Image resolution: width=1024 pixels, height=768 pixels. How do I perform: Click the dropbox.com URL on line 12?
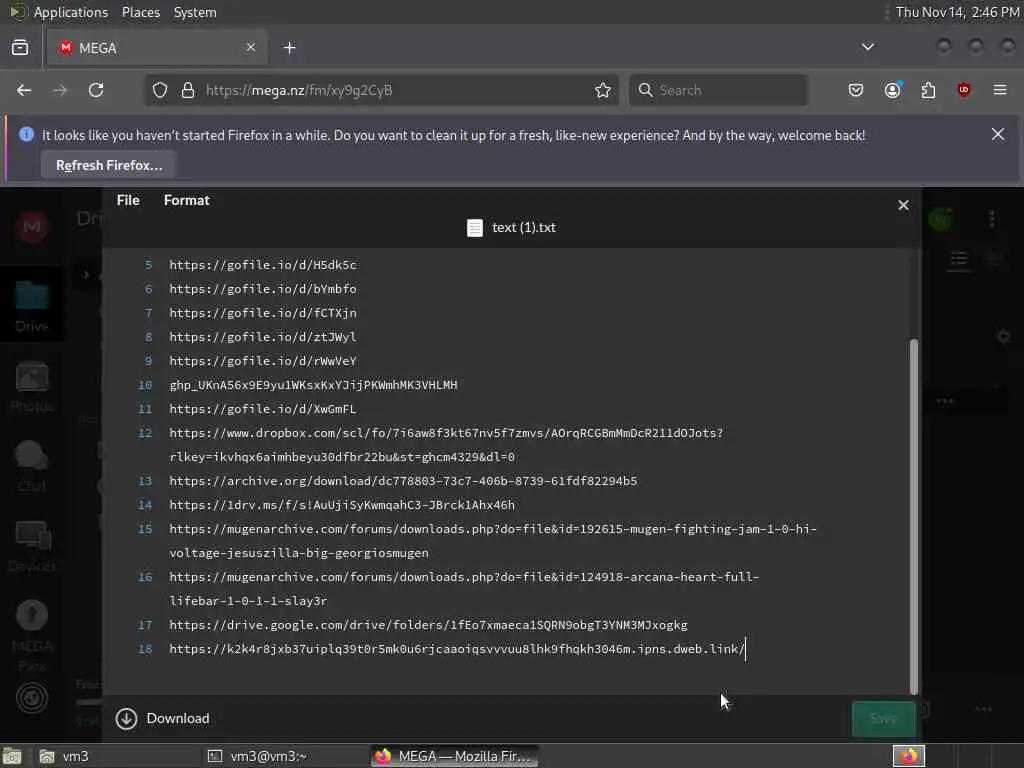pyautogui.click(x=446, y=445)
